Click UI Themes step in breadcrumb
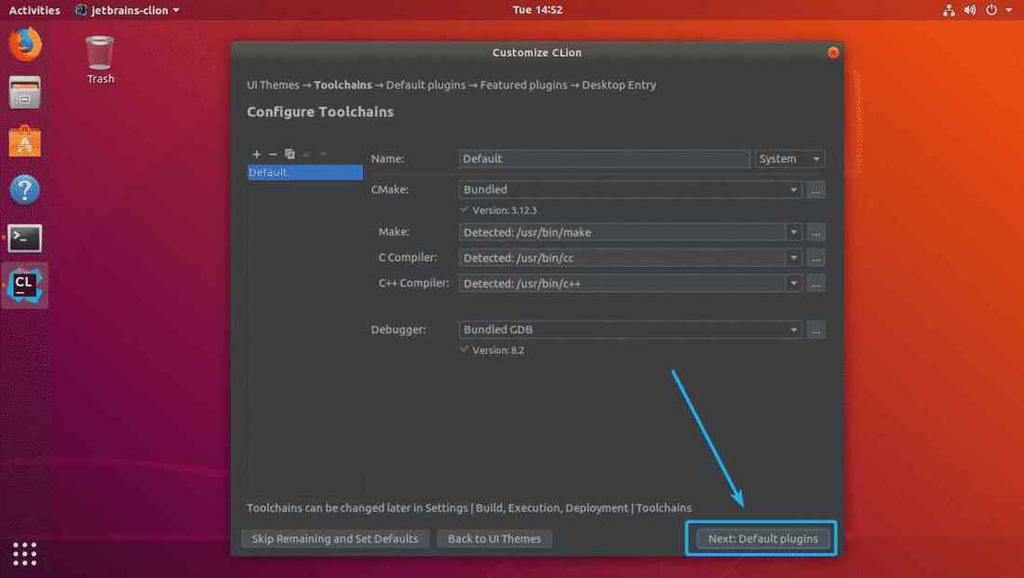The width and height of the screenshot is (1024, 578). tap(273, 85)
